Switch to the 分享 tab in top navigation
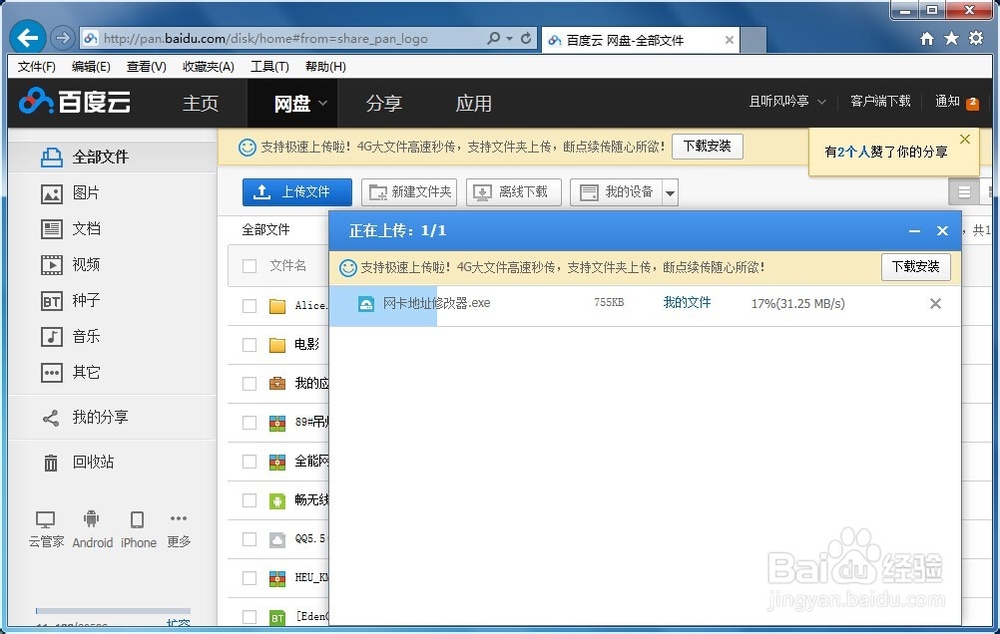 384,103
